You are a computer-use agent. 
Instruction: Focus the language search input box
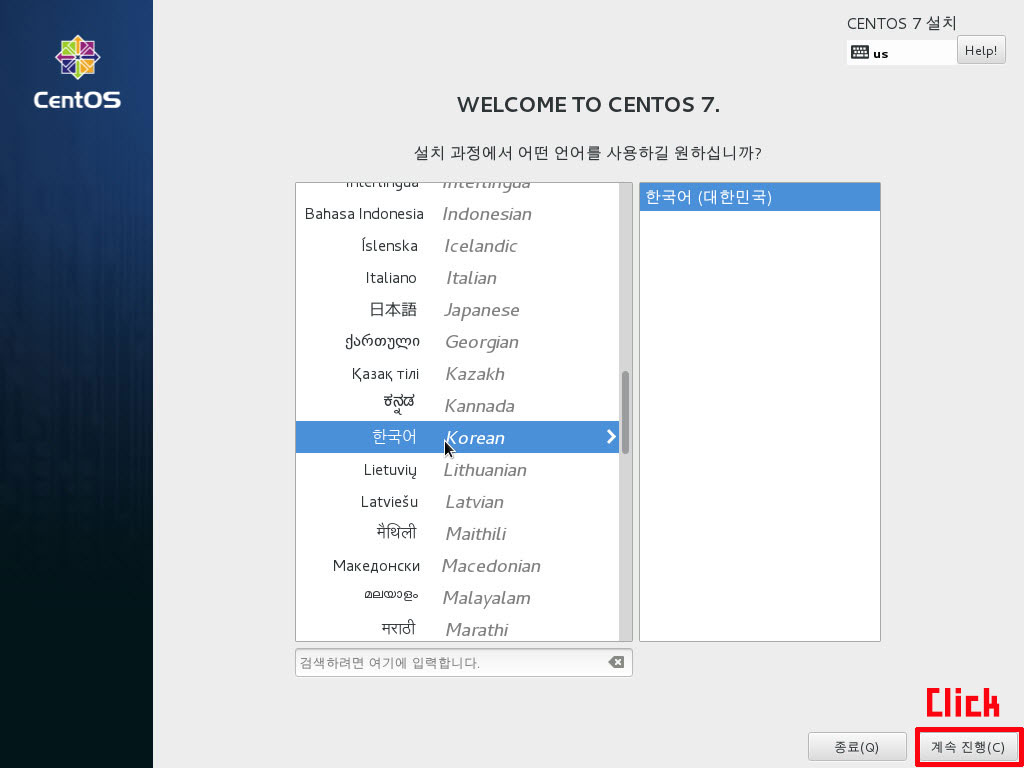464,663
